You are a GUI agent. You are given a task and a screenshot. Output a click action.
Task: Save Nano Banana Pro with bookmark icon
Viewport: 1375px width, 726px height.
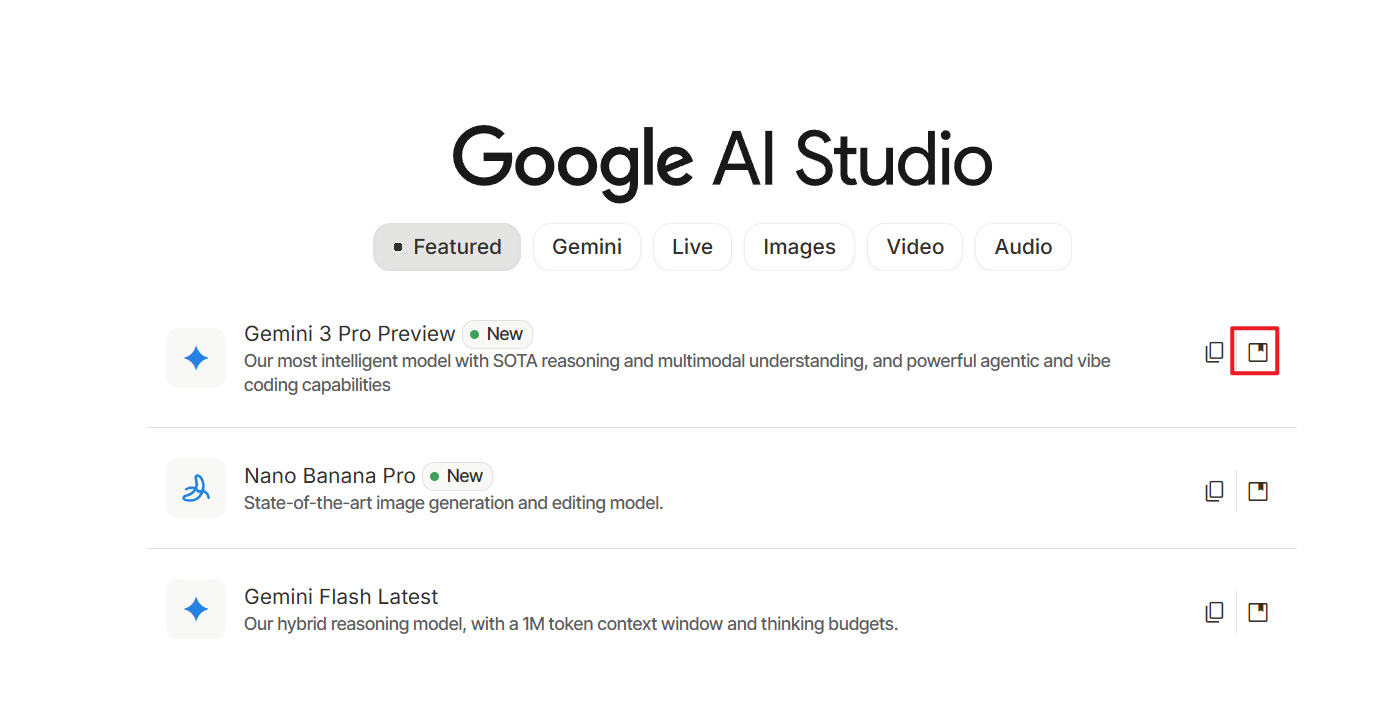point(1257,490)
